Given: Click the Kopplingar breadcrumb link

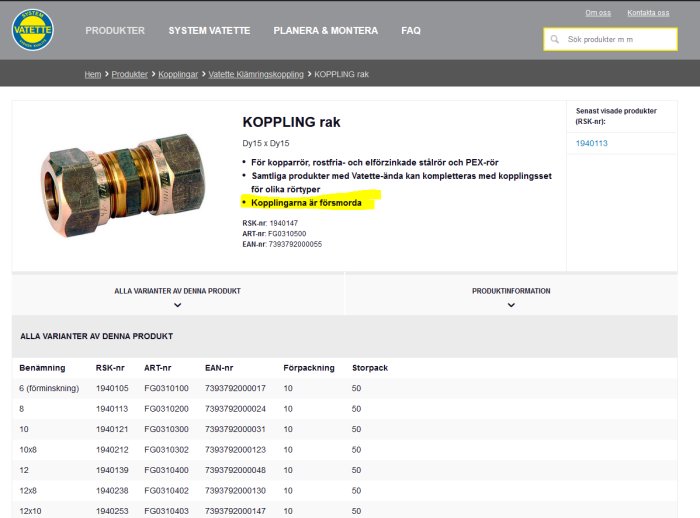Looking at the screenshot, I should point(178,74).
